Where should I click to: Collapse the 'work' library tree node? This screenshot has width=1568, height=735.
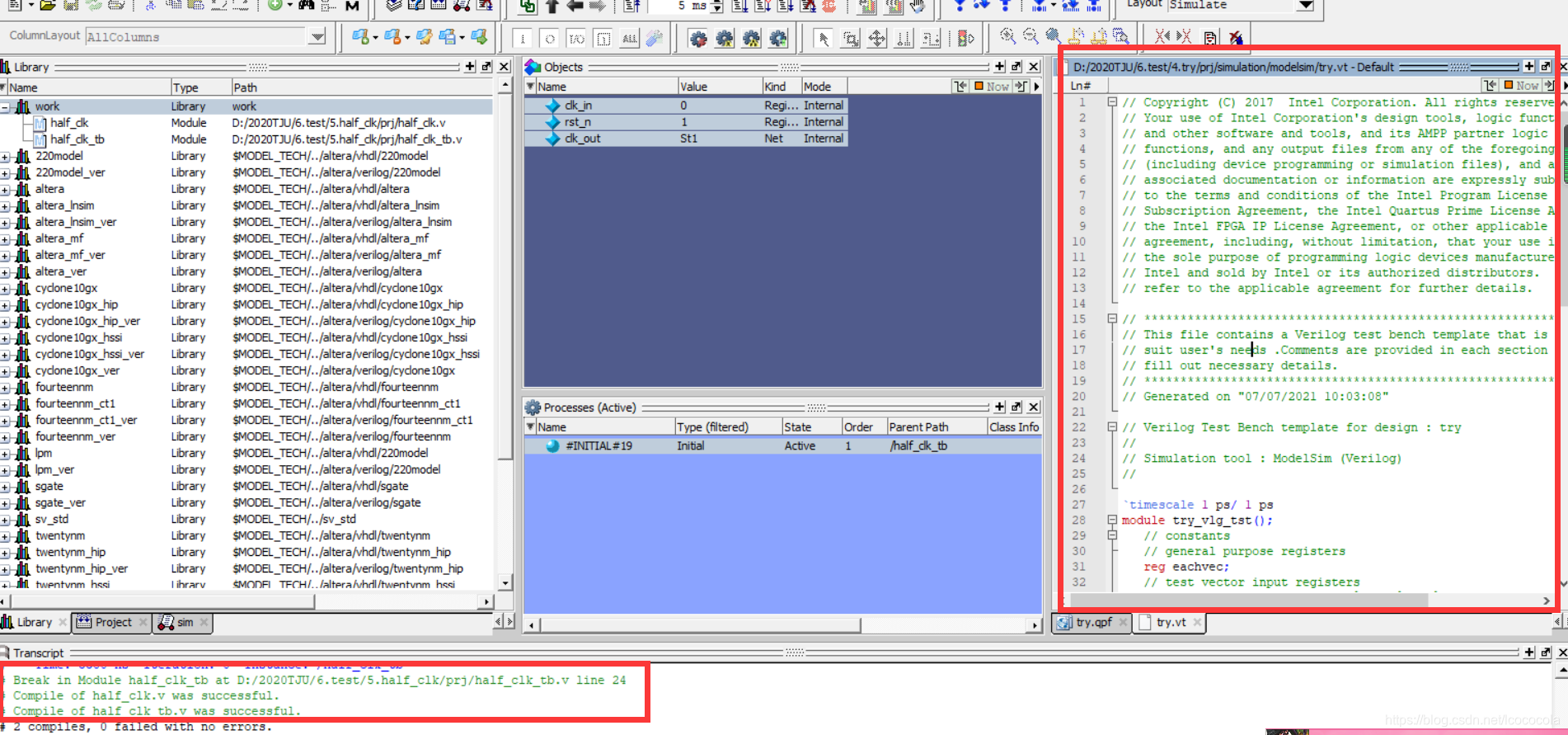pyautogui.click(x=5, y=106)
